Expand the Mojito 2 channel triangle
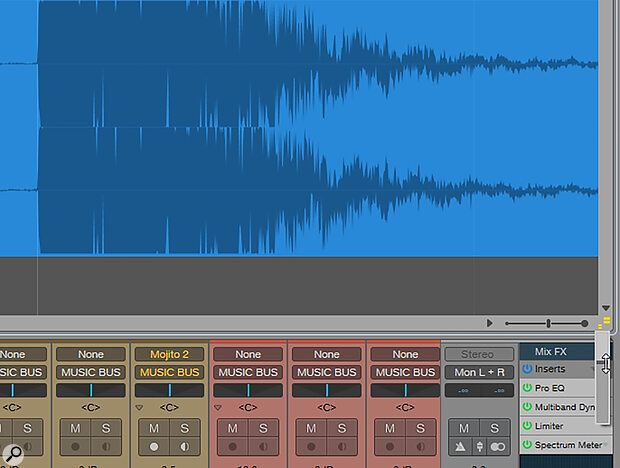The width and height of the screenshot is (620, 468). [139, 408]
